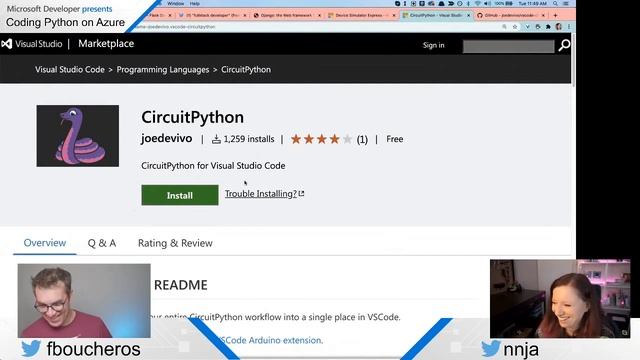Open the macOS Window menu

pyautogui.click(x=176, y=3)
